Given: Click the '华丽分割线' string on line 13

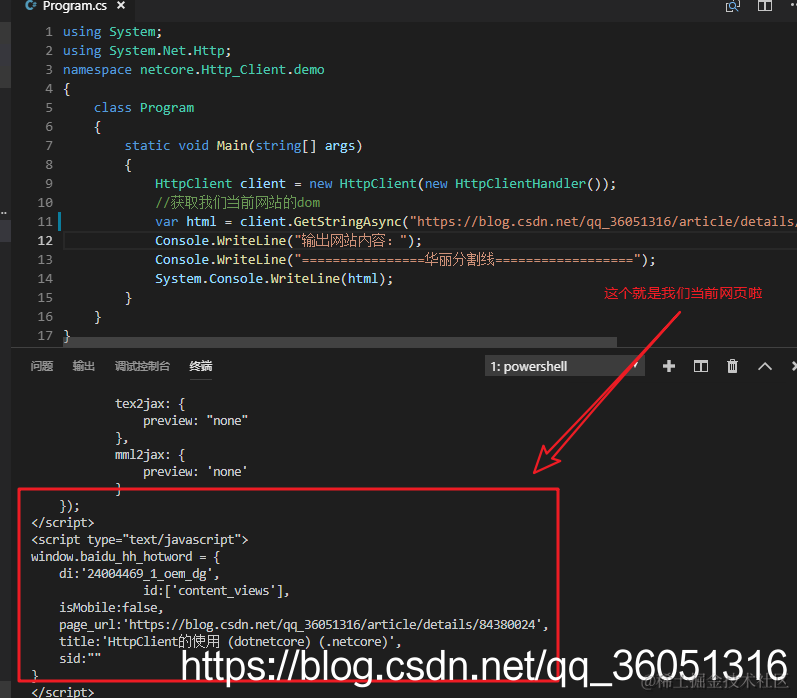Looking at the screenshot, I should [459, 260].
